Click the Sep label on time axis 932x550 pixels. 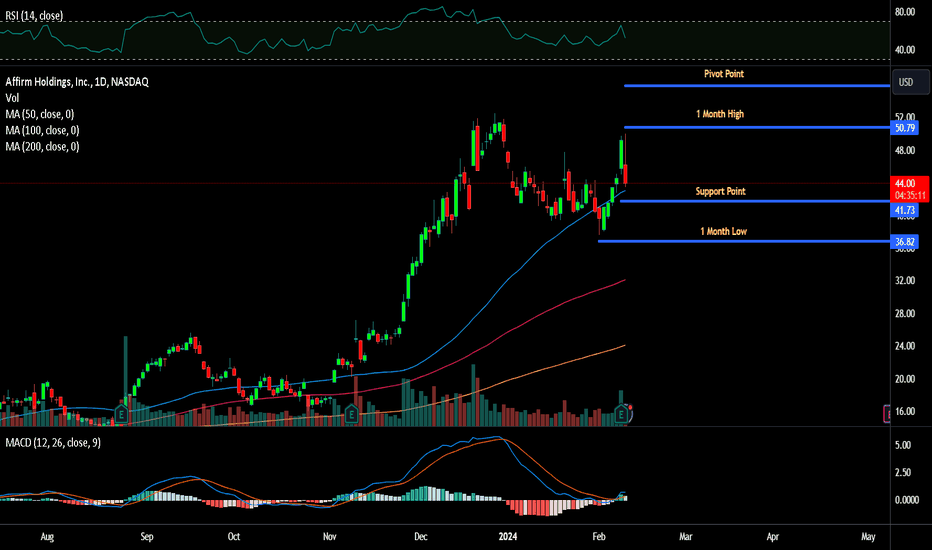click(x=147, y=536)
